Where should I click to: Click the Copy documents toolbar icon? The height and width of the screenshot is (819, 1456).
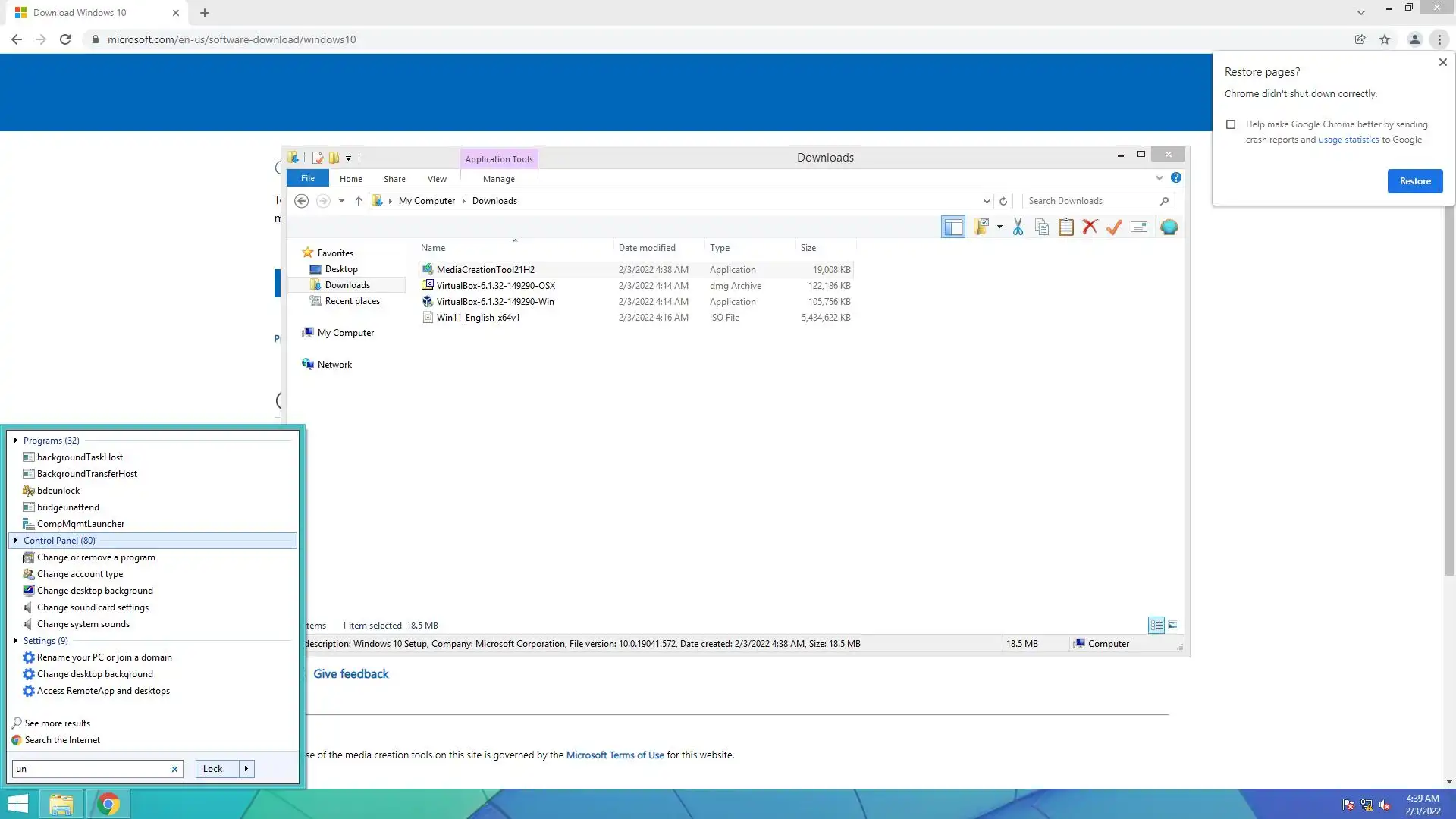point(1042,227)
